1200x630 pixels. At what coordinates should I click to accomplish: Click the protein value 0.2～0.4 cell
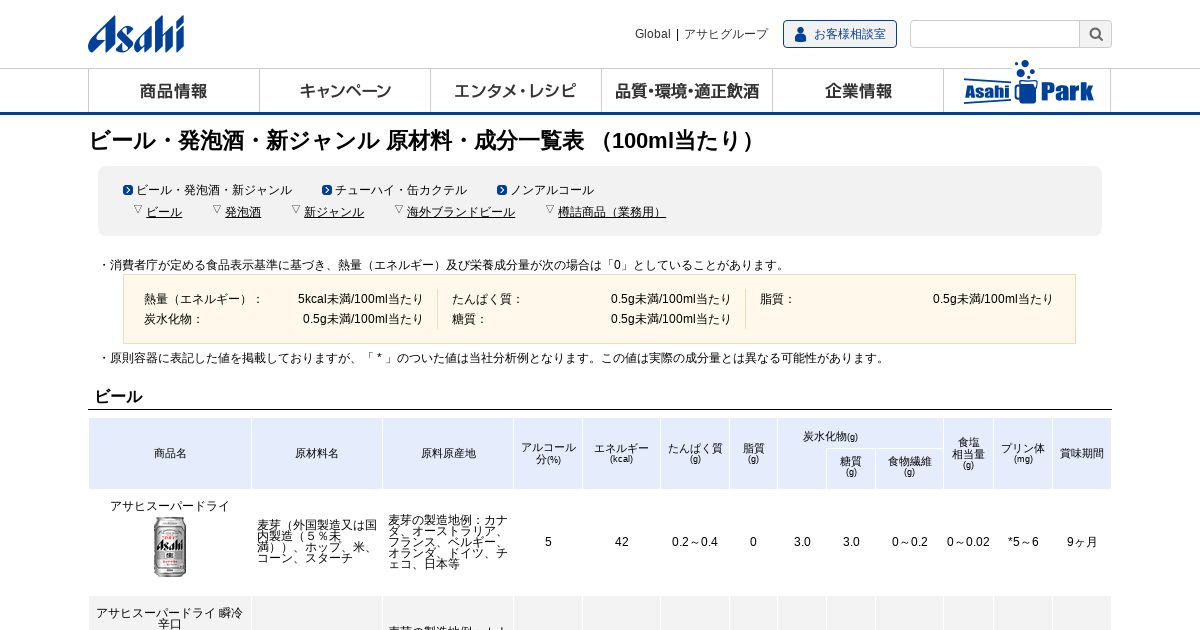pos(695,542)
